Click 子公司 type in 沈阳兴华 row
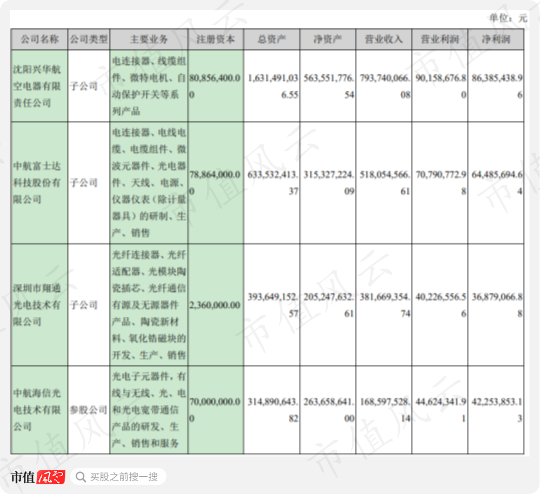This screenshot has width=540, height=494. (x=84, y=86)
